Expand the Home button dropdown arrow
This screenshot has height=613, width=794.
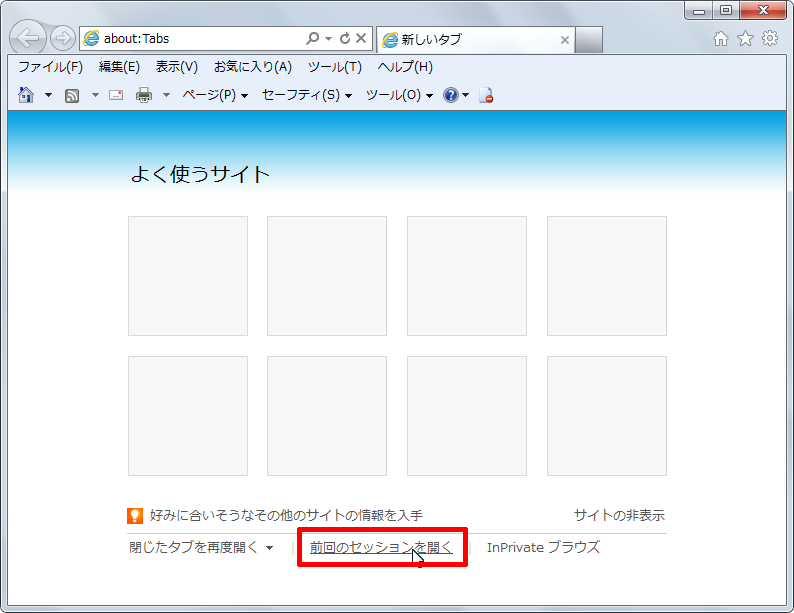48,95
